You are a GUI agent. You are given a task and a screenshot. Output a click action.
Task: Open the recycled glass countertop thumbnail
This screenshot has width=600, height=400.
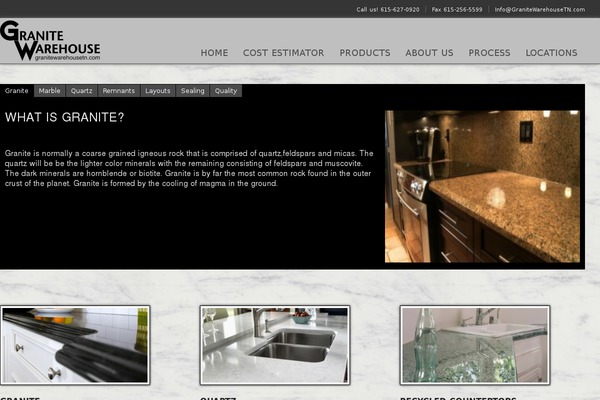click(x=475, y=345)
